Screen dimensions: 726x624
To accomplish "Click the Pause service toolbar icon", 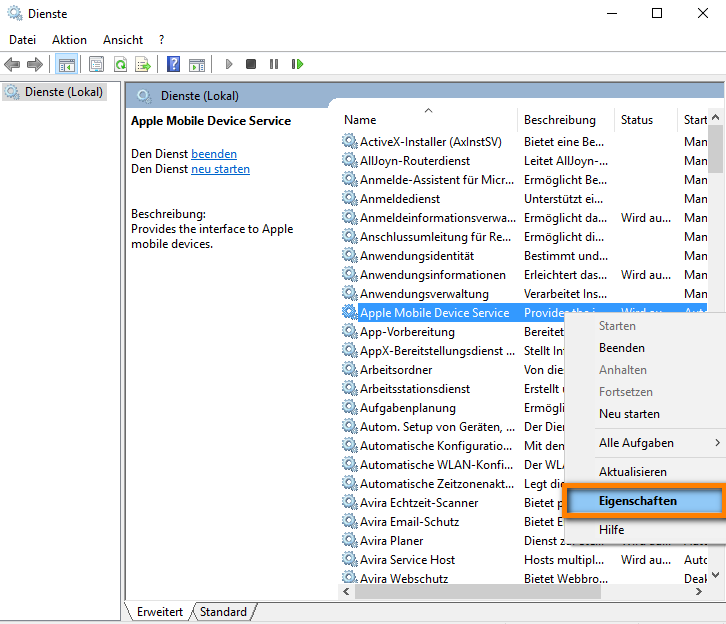I will pos(274,64).
